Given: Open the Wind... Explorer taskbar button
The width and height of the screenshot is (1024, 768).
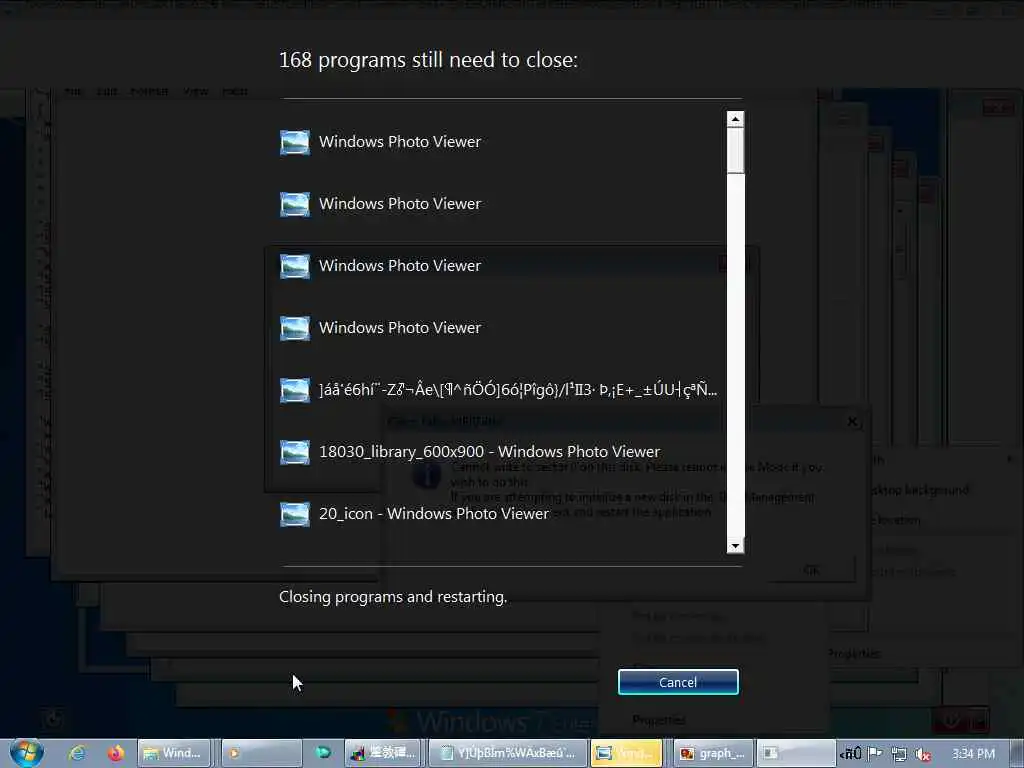Looking at the screenshot, I should [174, 753].
